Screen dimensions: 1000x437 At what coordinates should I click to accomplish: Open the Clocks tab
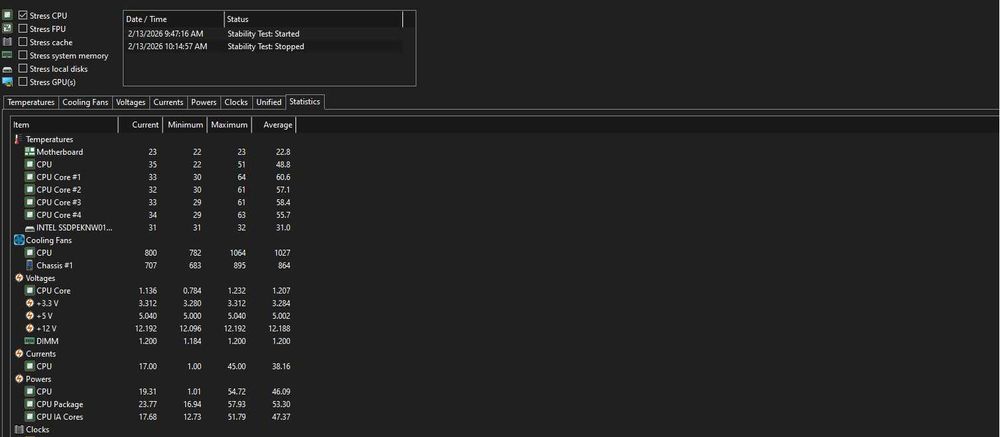click(236, 102)
